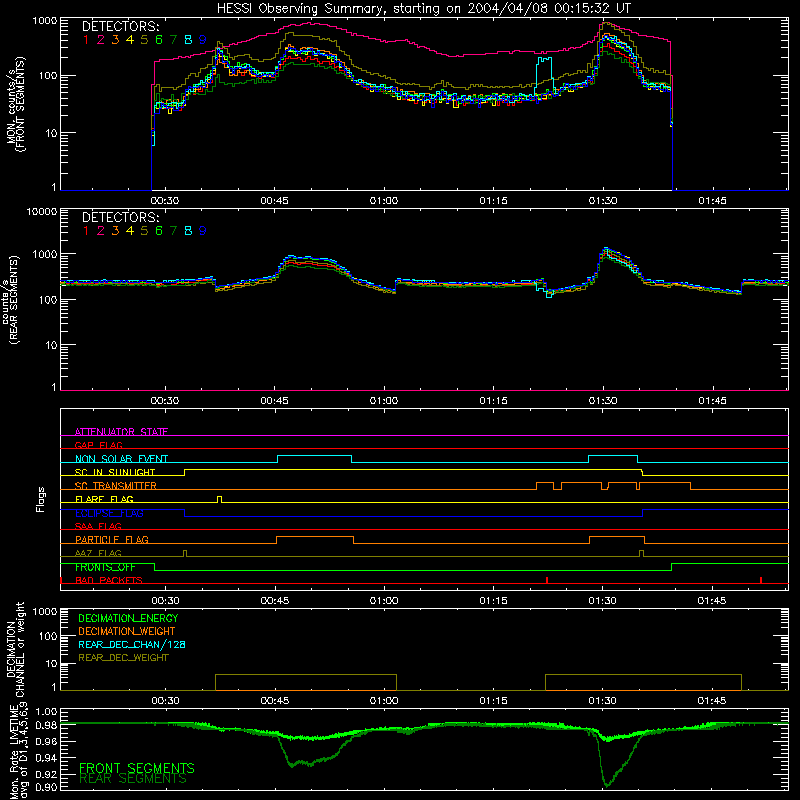The height and width of the screenshot is (800, 800).
Task: Click the vertical 'Flags' axis title
Action: tap(41, 499)
